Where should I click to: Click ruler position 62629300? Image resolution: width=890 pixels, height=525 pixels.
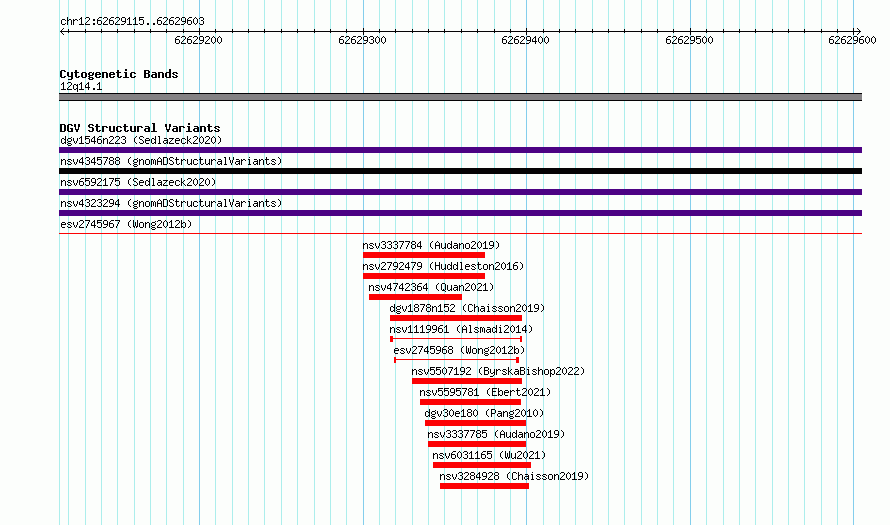click(x=362, y=40)
